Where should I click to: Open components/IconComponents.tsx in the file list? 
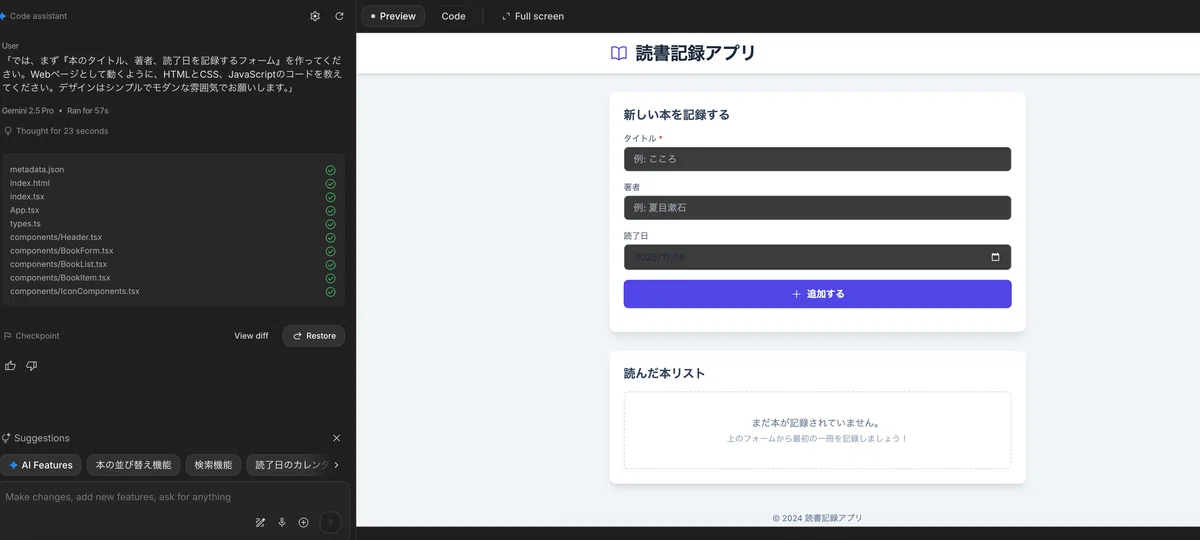coord(75,291)
